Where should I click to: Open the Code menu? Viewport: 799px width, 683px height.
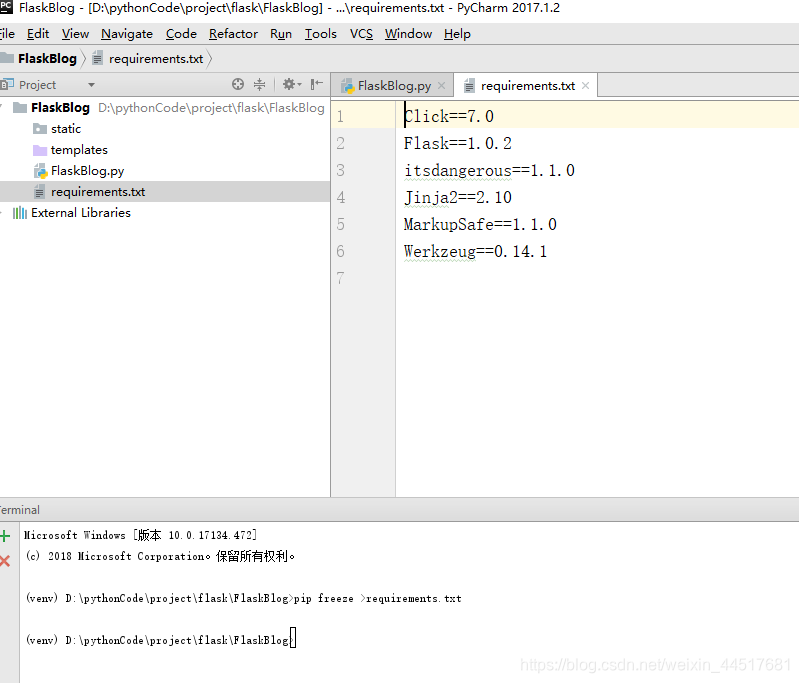point(181,34)
